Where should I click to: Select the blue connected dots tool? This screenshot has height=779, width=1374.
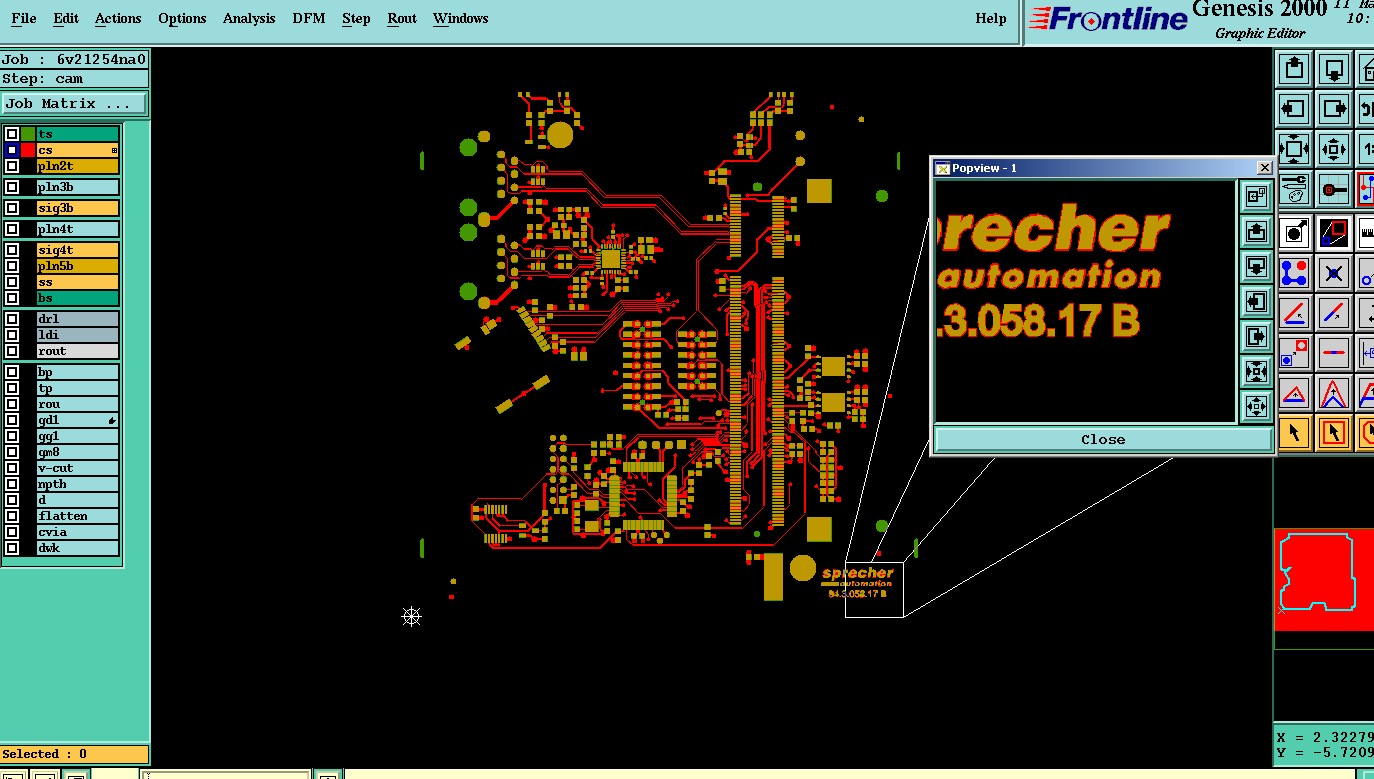pyautogui.click(x=1294, y=272)
